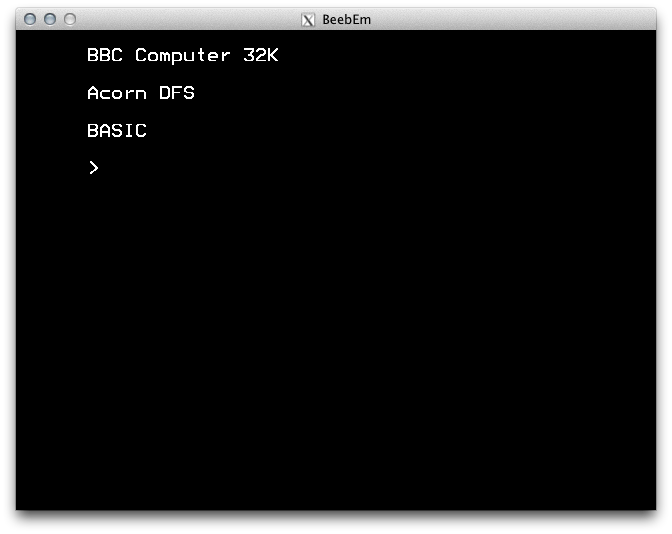Viewport: 672px width, 534px height.
Task: Click the X11 icon in the title bar
Action: 308,20
